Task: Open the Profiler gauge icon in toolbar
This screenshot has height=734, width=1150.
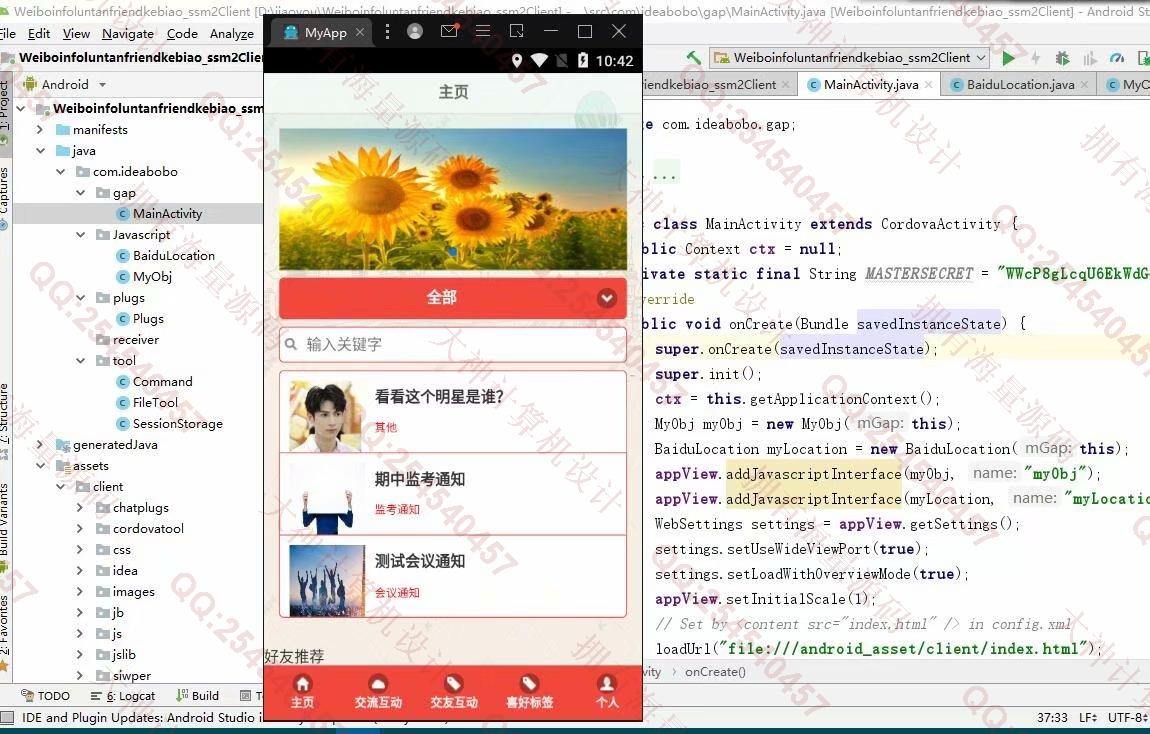Action: tap(1117, 58)
